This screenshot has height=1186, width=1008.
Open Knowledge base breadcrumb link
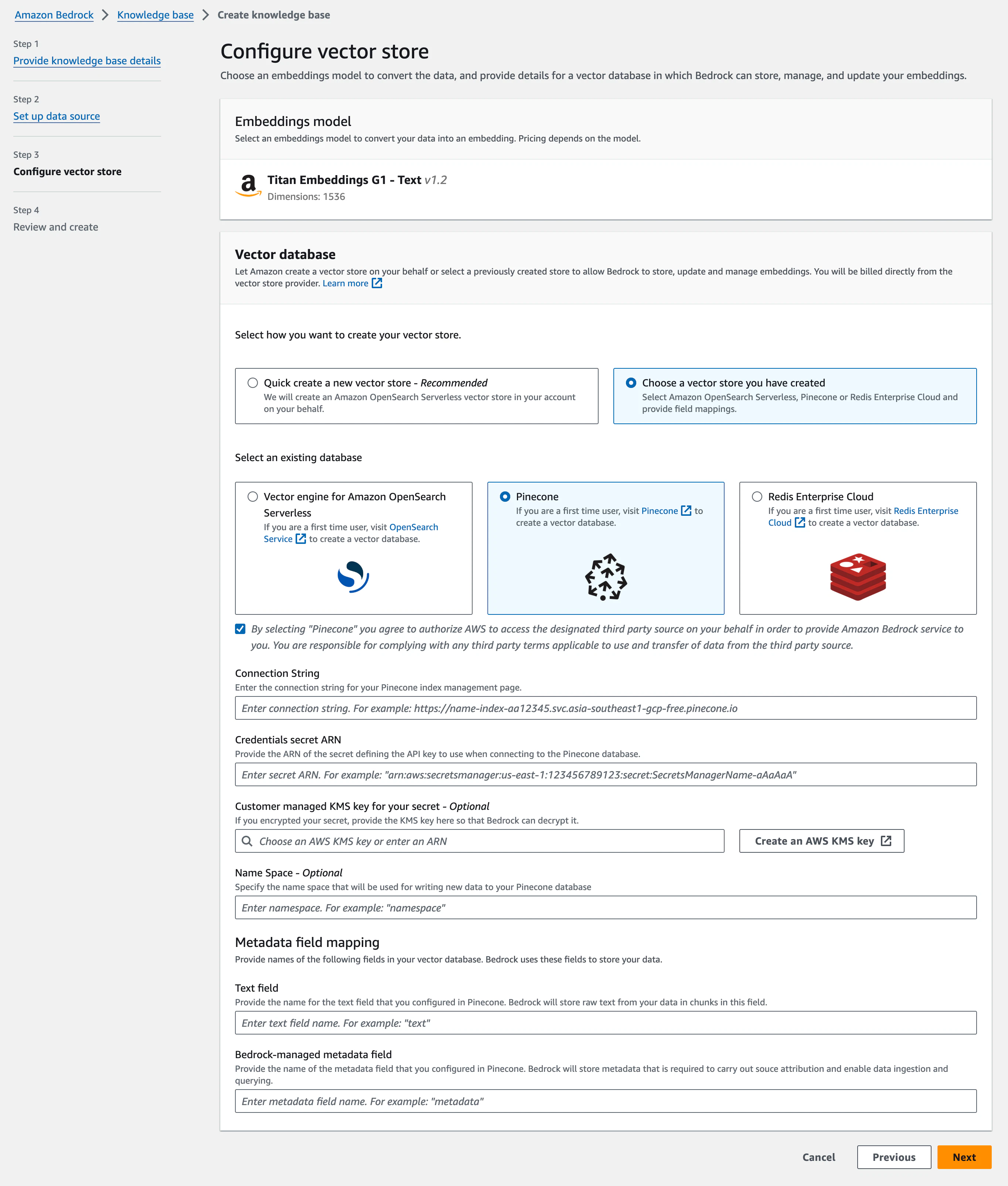coord(156,15)
